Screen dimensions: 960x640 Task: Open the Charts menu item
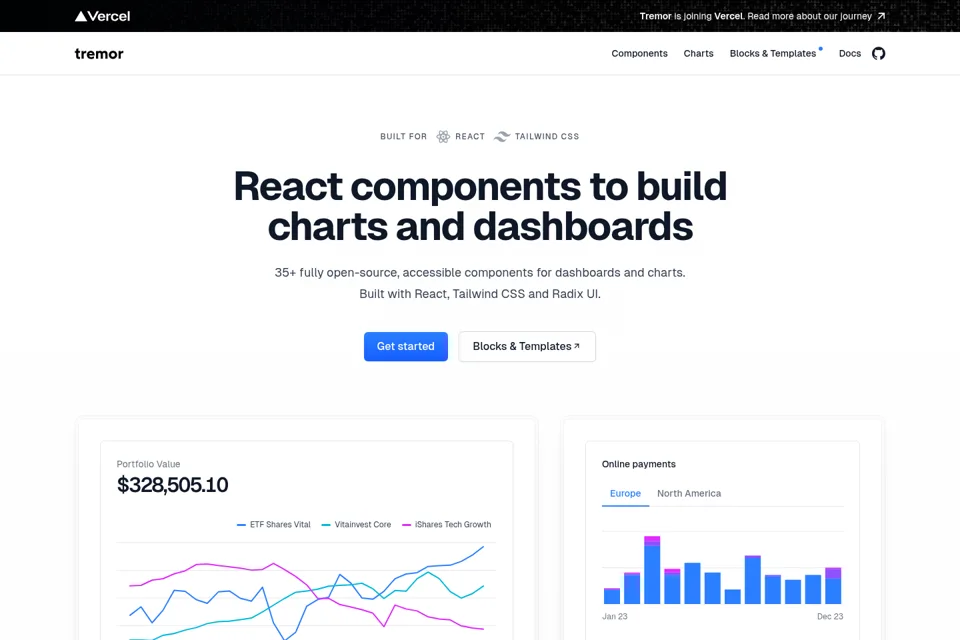699,53
